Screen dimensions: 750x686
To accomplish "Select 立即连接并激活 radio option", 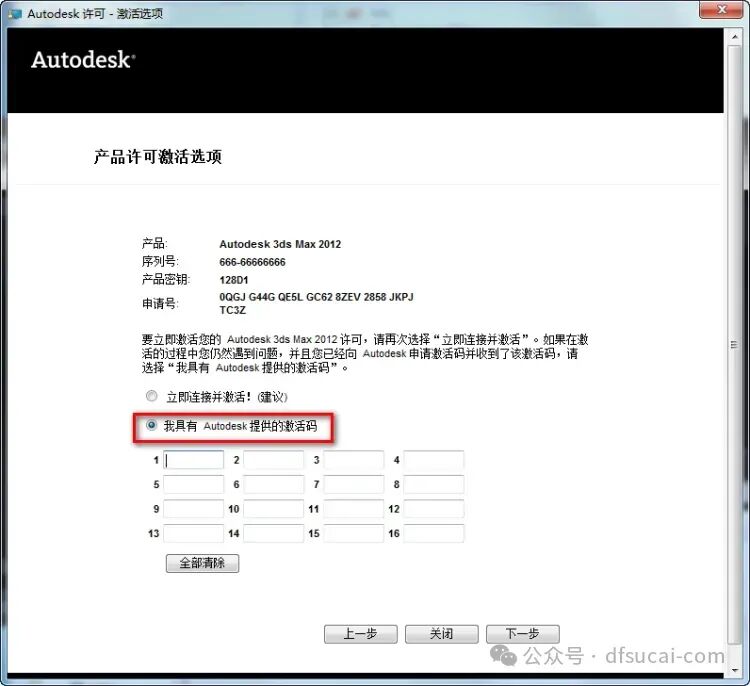I will [152, 396].
